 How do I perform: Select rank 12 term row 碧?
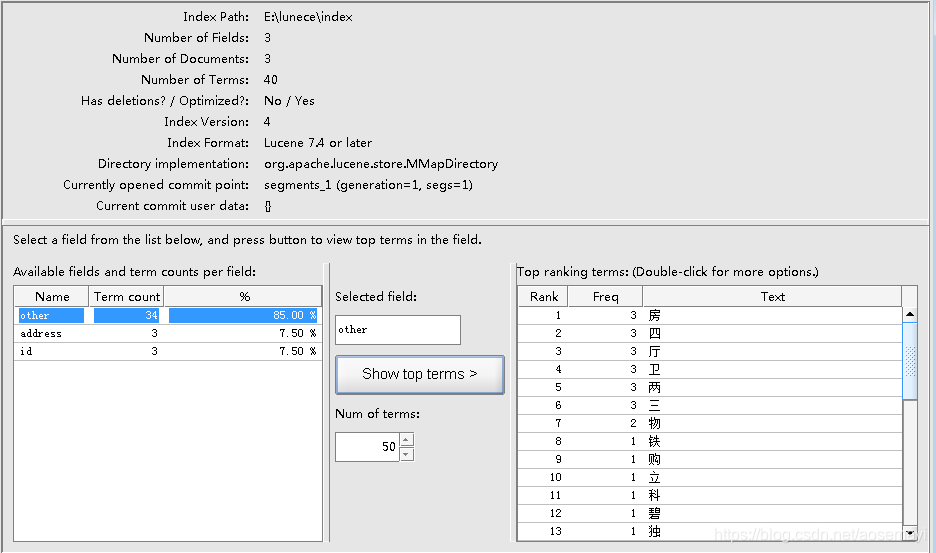[x=709, y=512]
